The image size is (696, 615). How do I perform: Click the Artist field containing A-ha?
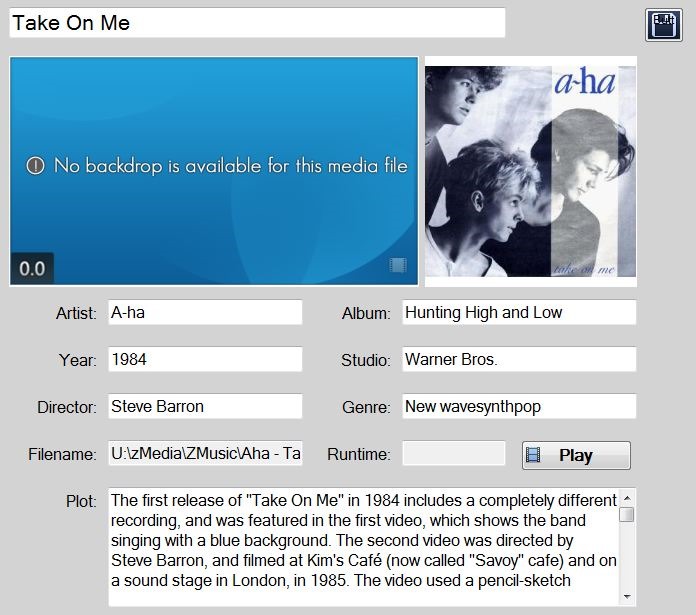tap(205, 312)
